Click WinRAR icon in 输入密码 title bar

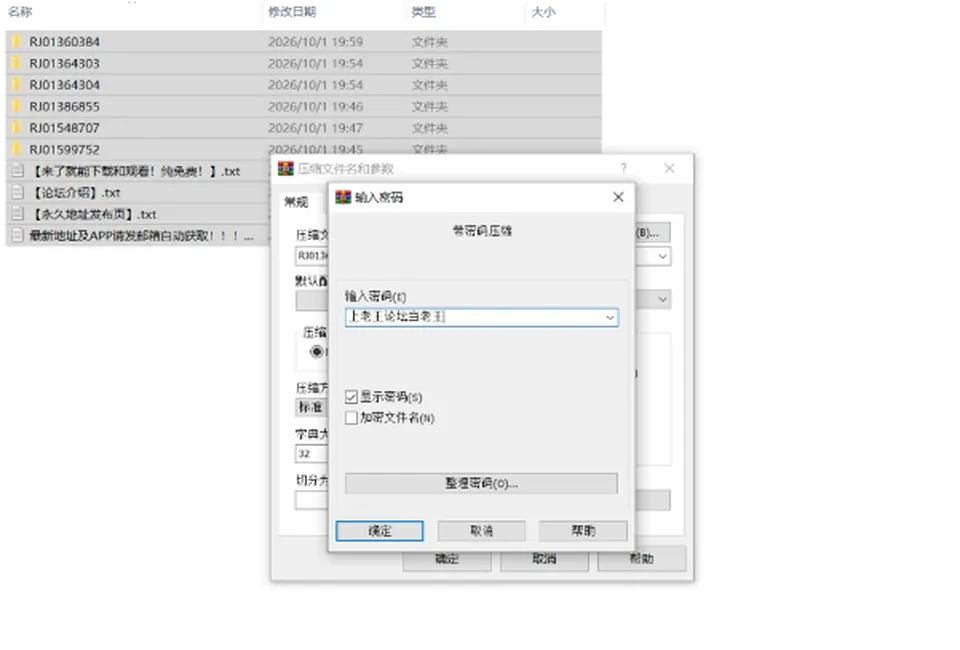click(343, 197)
